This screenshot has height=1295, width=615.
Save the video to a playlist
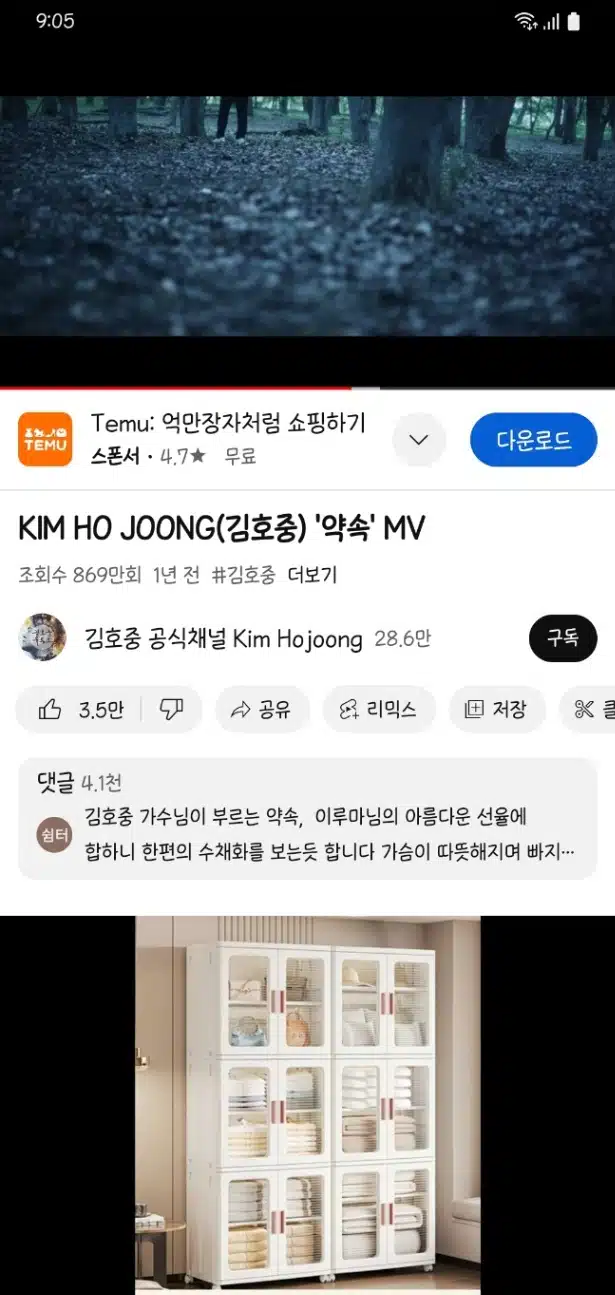[496, 710]
